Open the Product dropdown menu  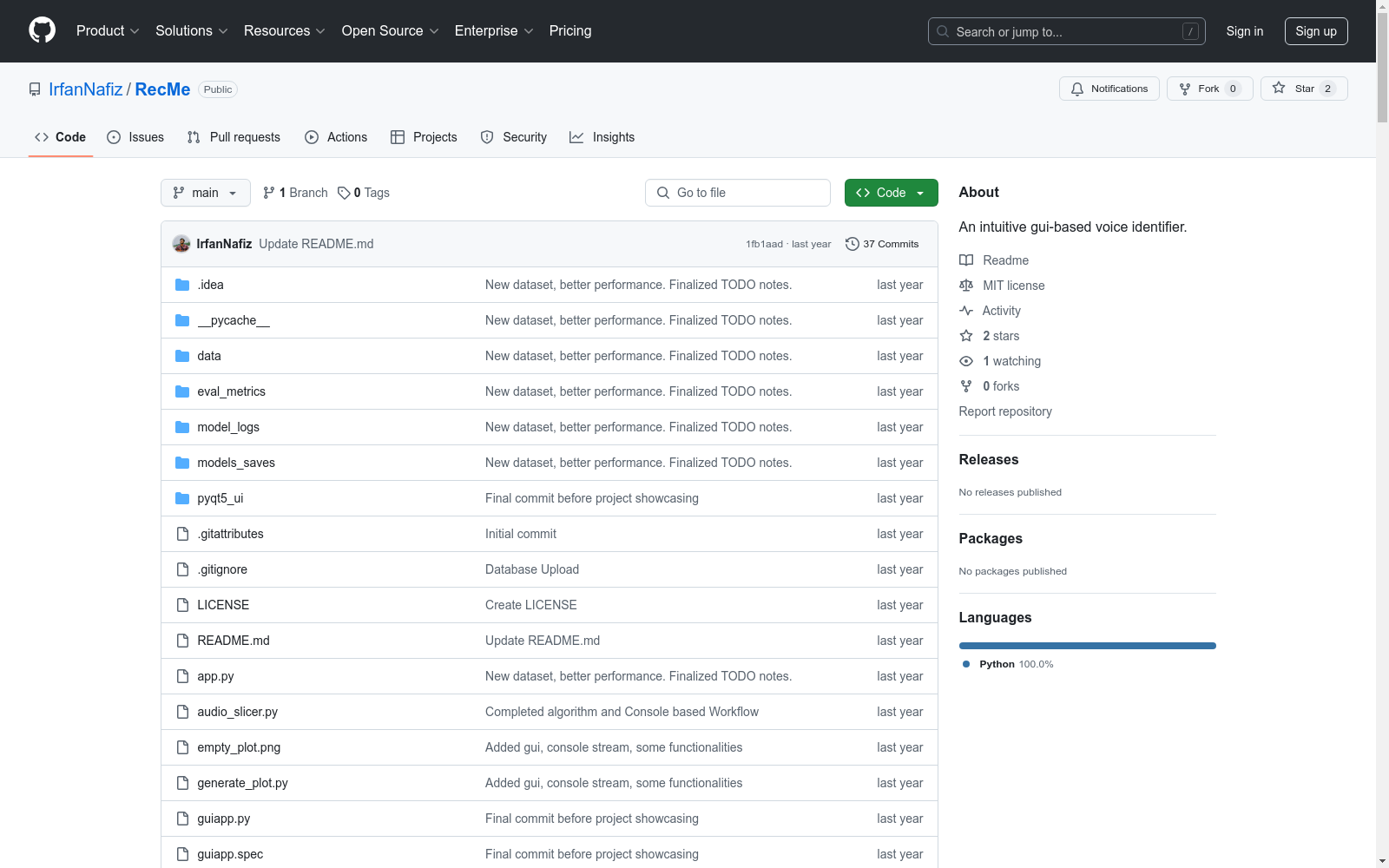click(x=108, y=30)
